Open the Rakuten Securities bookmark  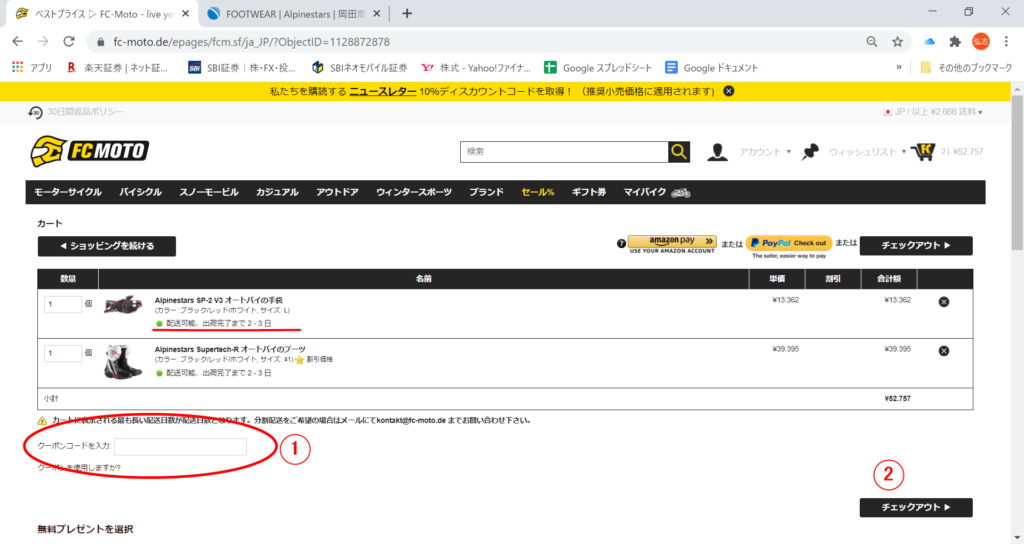tap(117, 67)
